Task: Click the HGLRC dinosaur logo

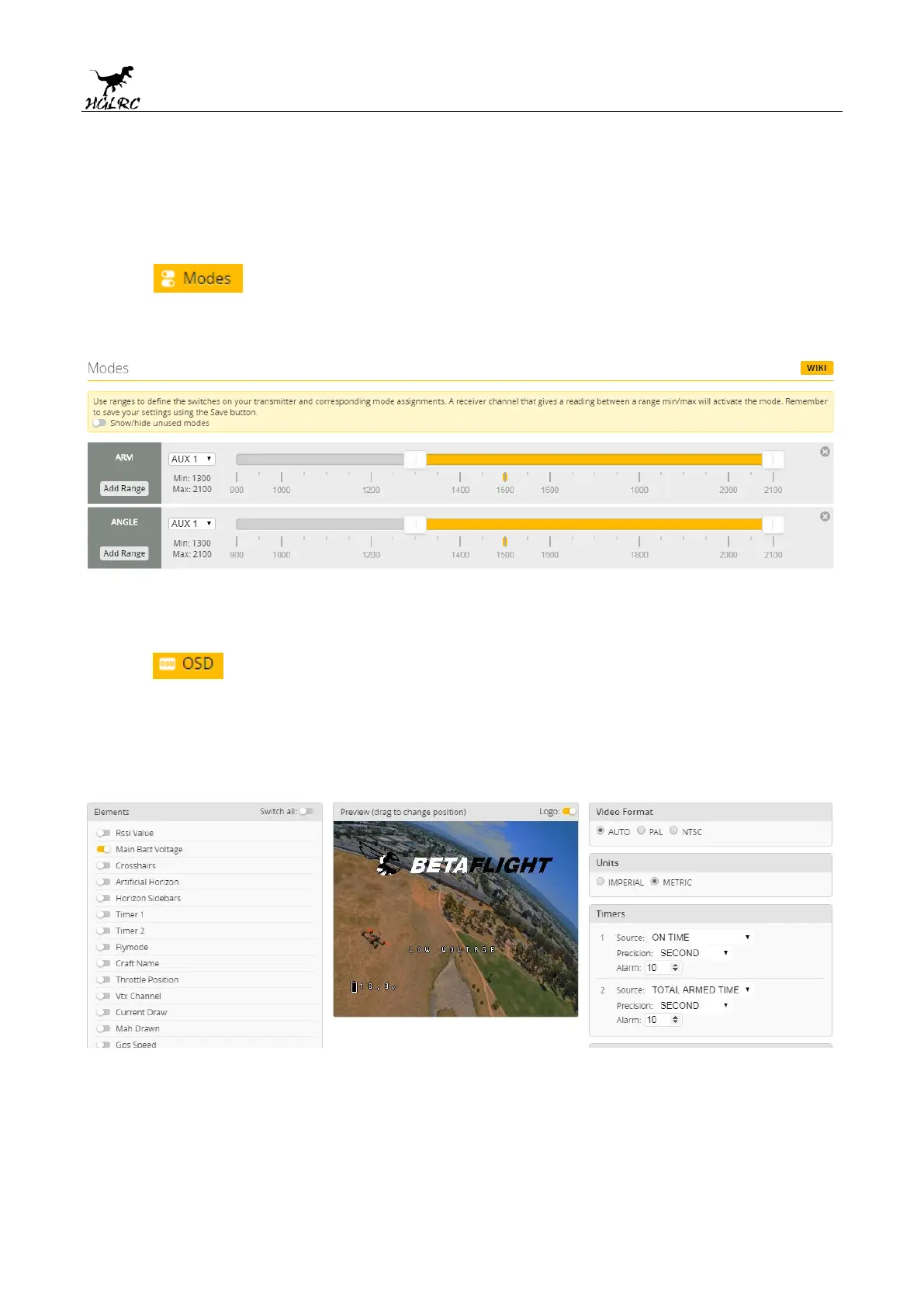Action: click(112, 88)
